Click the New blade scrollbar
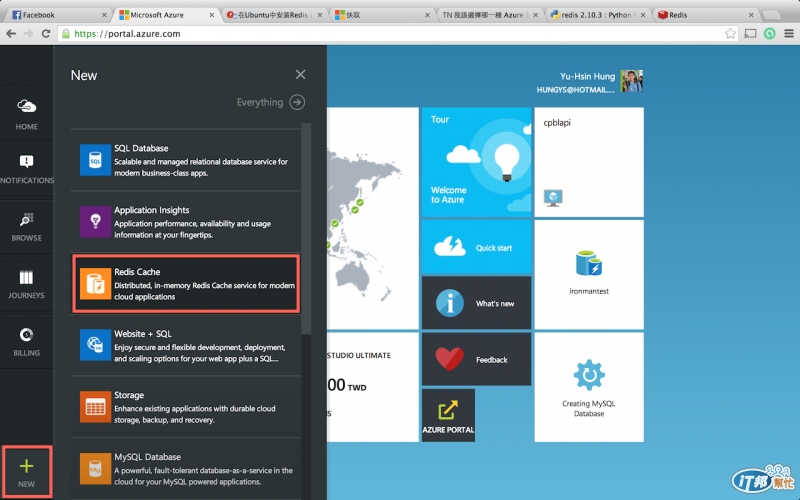This screenshot has height=500, width=800. tap(306, 229)
